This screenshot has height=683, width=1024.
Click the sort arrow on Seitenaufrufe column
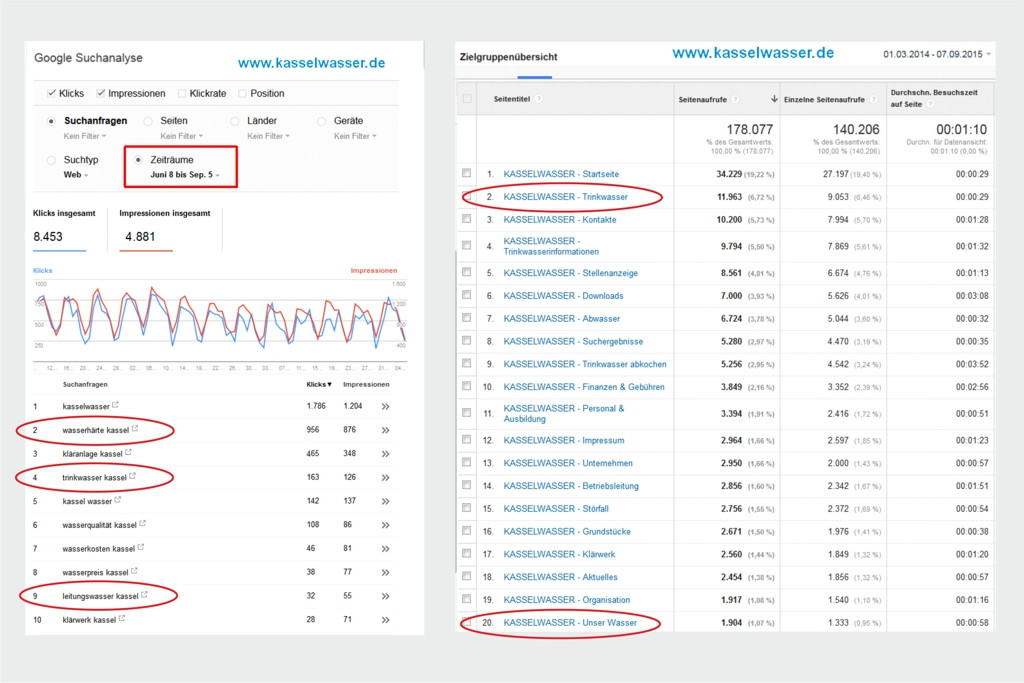pos(774,98)
